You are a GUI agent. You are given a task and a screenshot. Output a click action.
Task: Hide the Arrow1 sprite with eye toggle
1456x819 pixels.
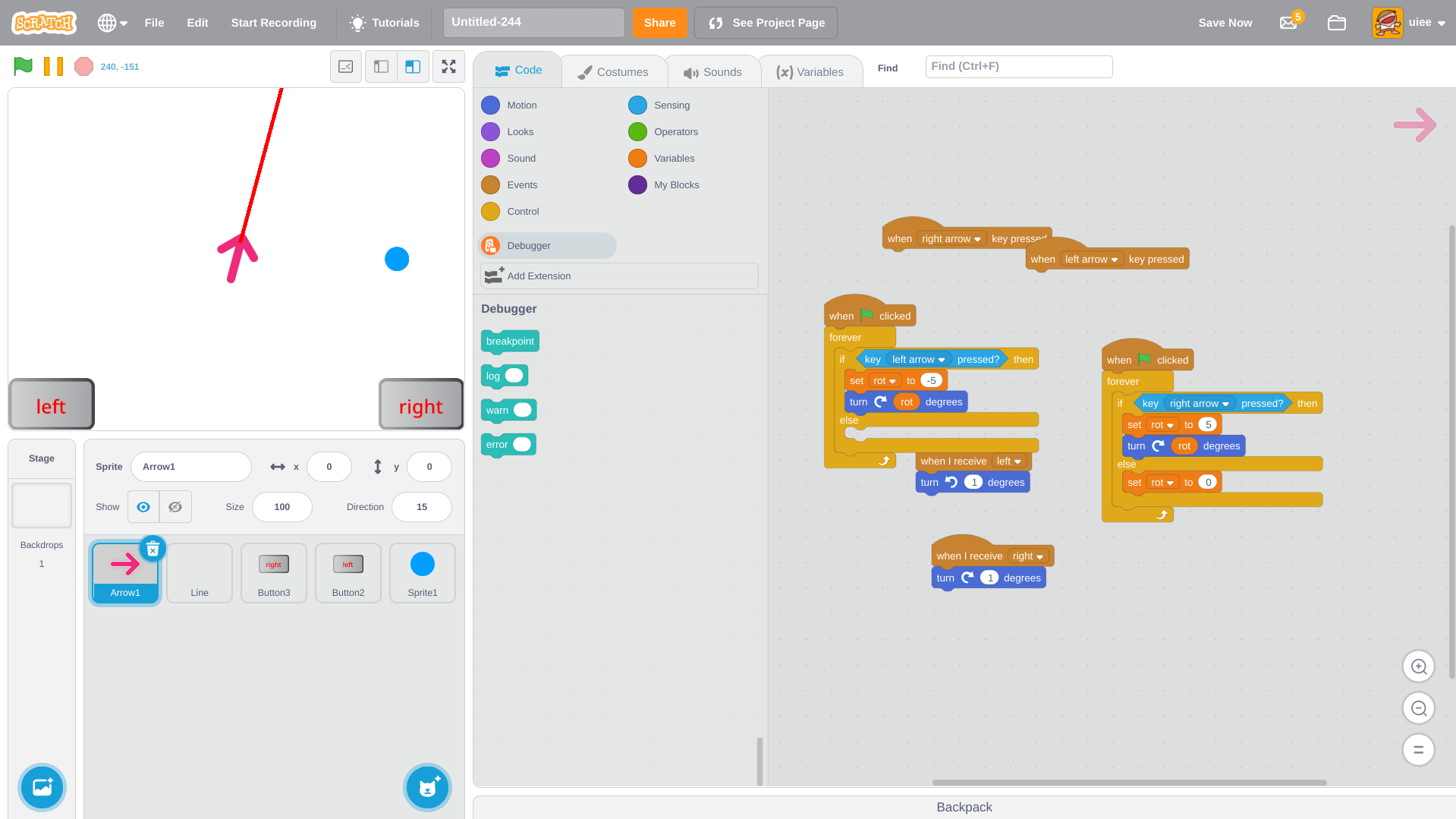pyautogui.click(x=175, y=506)
